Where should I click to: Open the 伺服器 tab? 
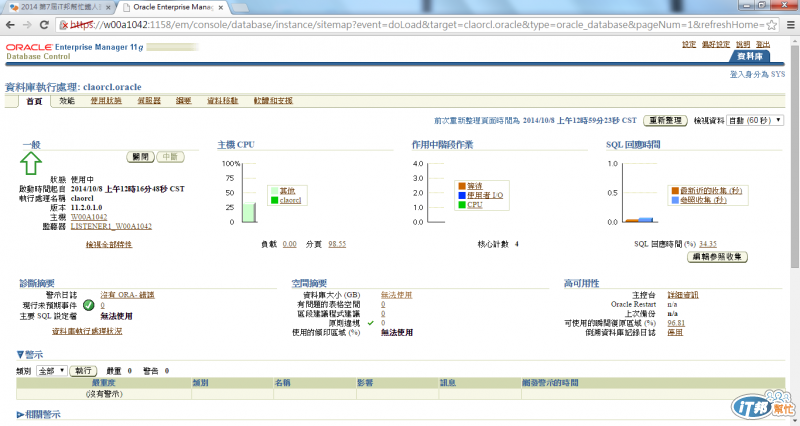click(149, 101)
